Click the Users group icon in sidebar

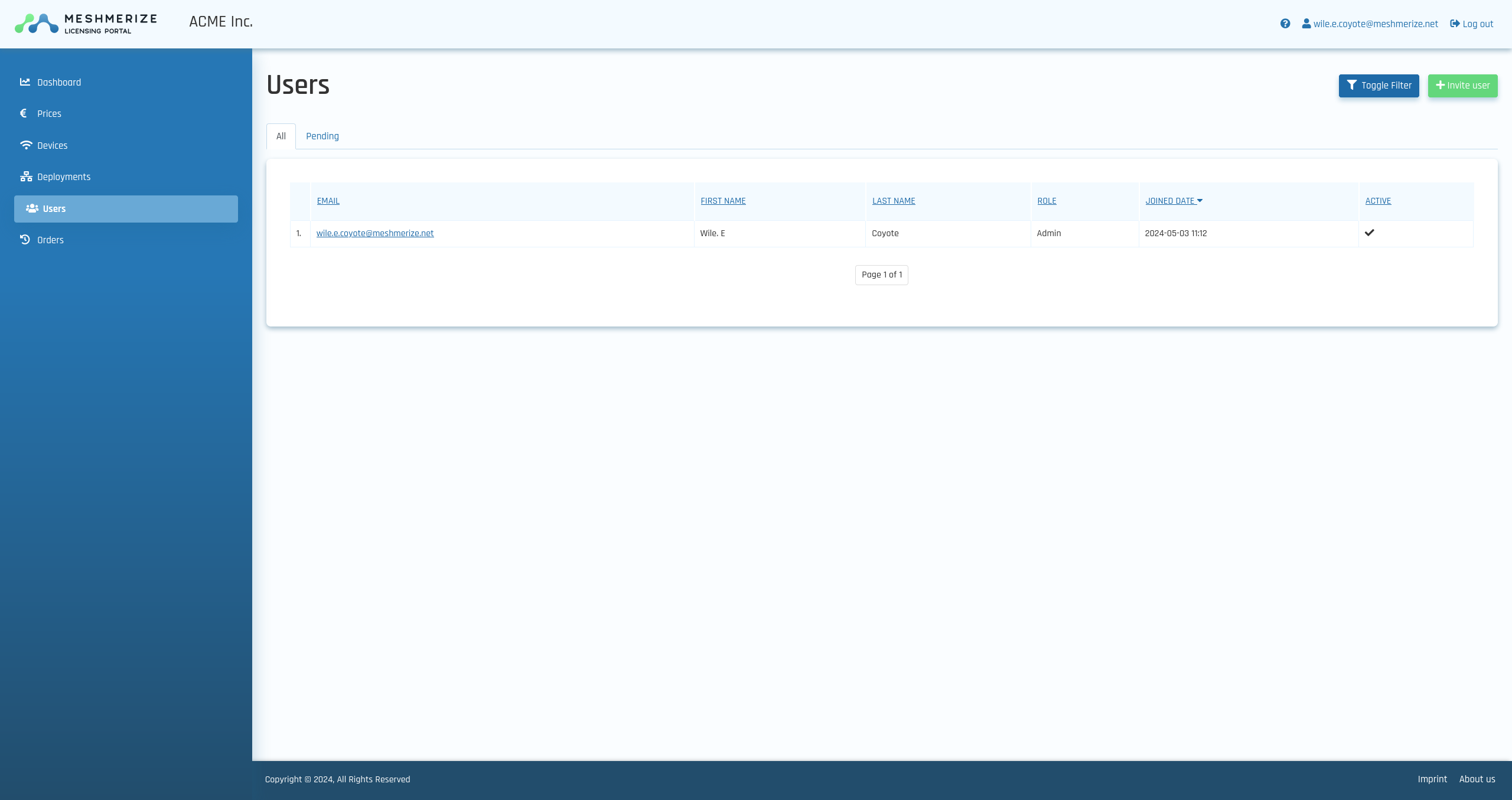[x=32, y=208]
